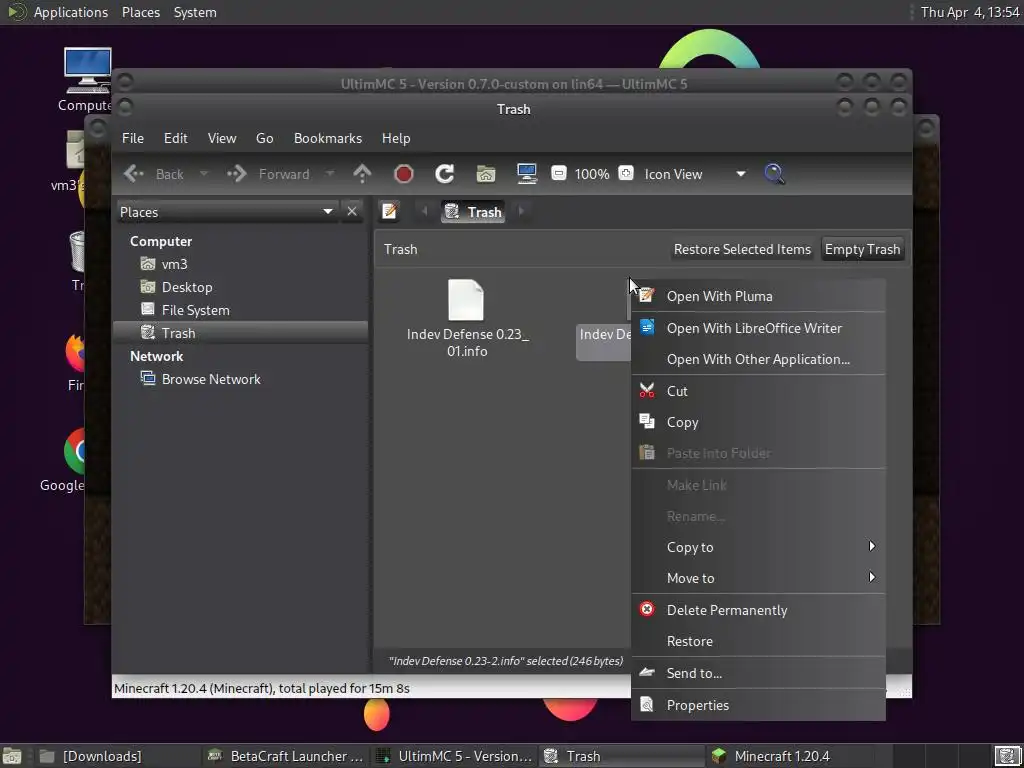Choose Cut from the context menu
This screenshot has width=1024, height=768.
point(758,391)
